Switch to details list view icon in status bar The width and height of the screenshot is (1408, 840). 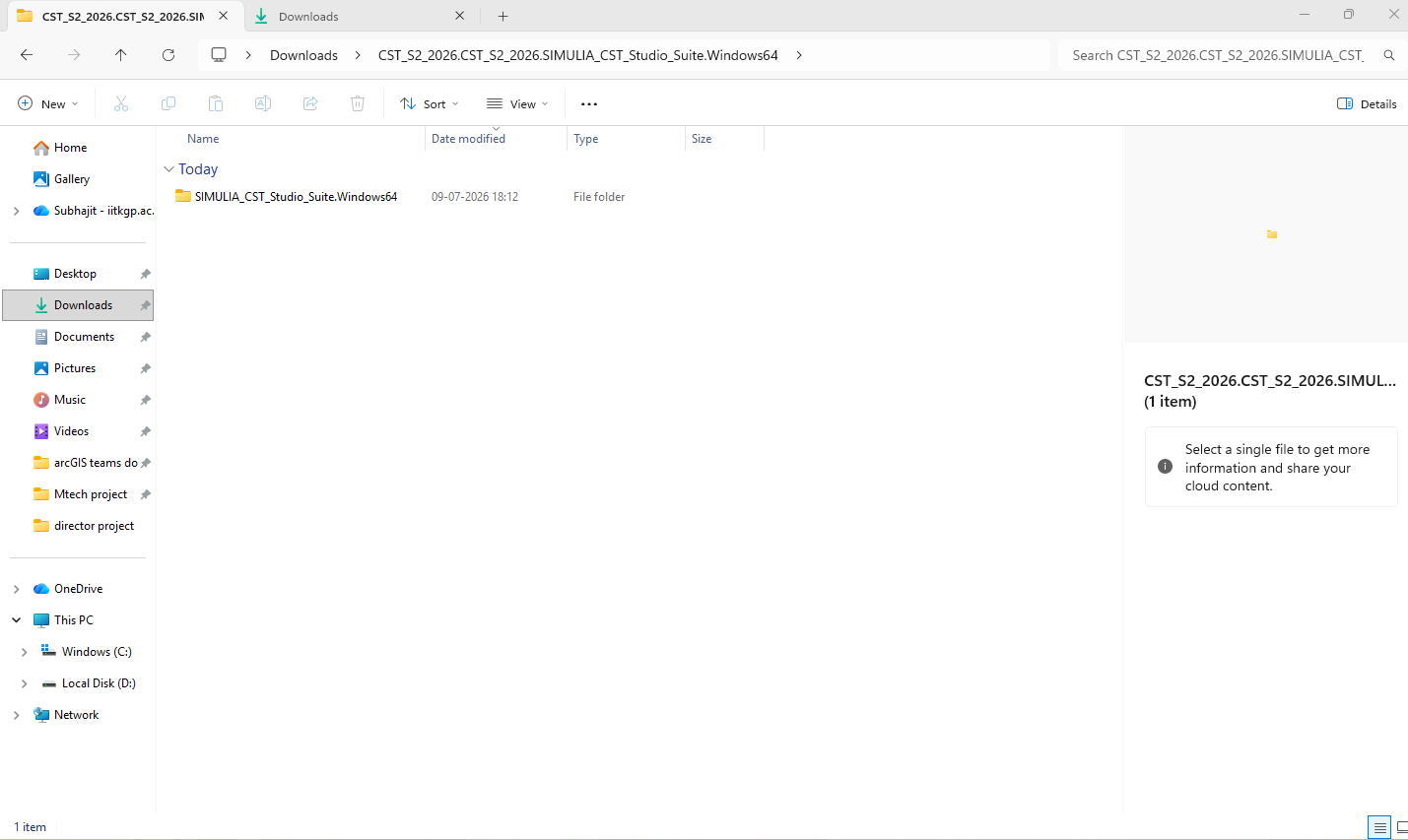tap(1379, 827)
